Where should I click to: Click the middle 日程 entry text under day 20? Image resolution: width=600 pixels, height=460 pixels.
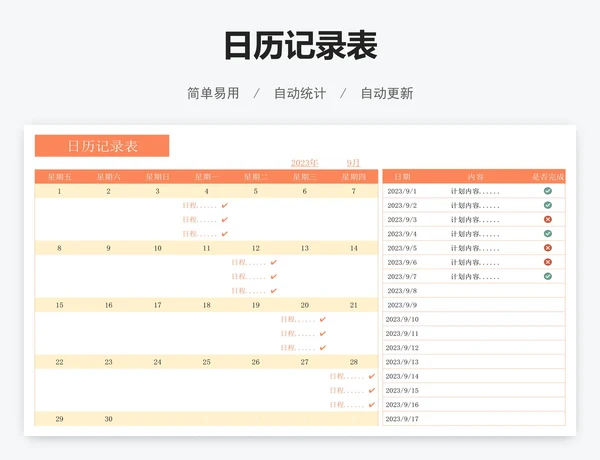[297, 334]
